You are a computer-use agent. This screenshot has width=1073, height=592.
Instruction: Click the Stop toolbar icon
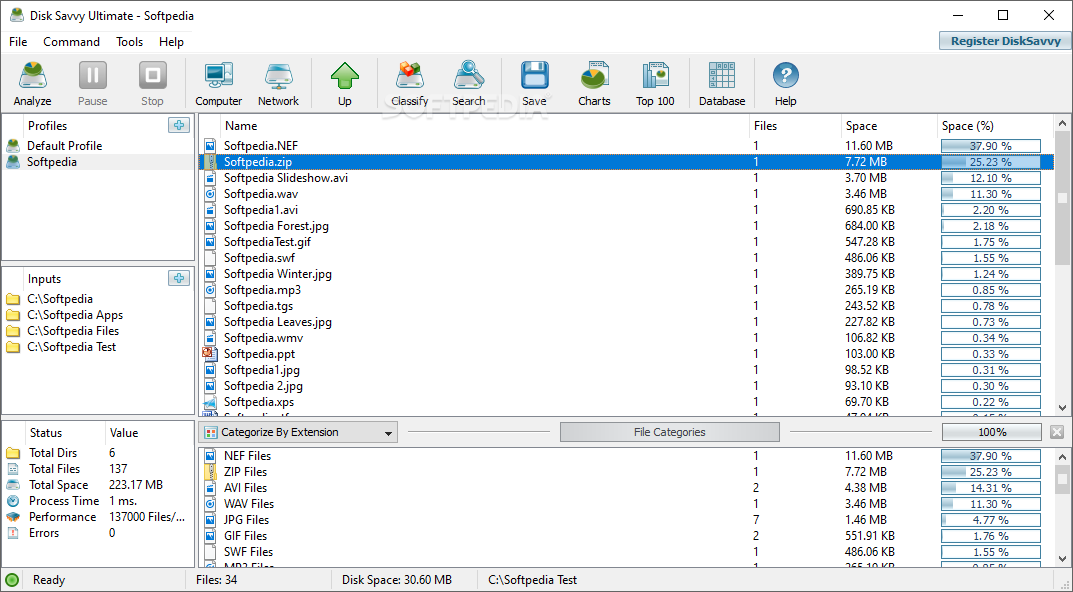coord(152,75)
